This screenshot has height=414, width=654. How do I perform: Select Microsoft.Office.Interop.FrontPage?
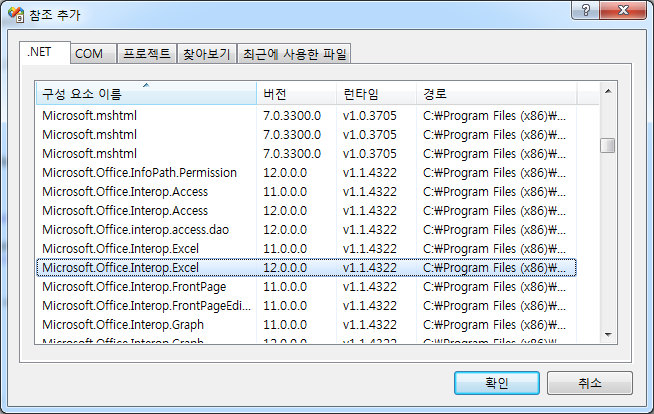307,287
